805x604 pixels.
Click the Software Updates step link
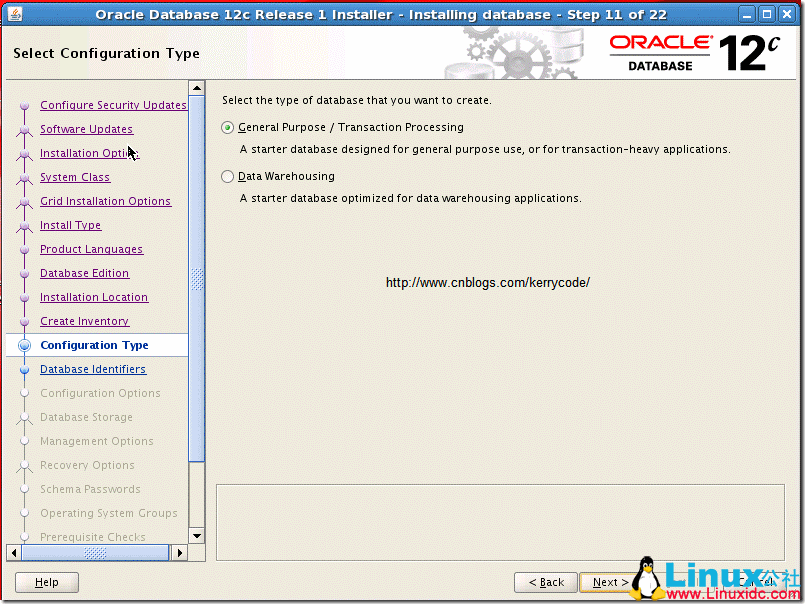[86, 129]
